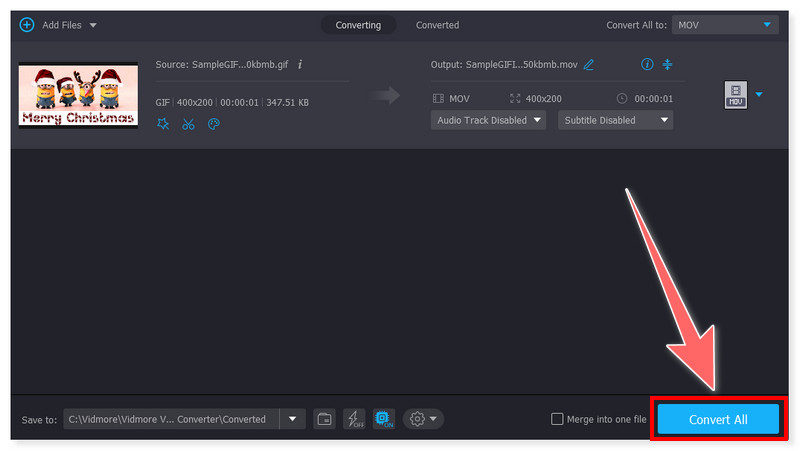Rename output file with pencil icon

[589, 65]
